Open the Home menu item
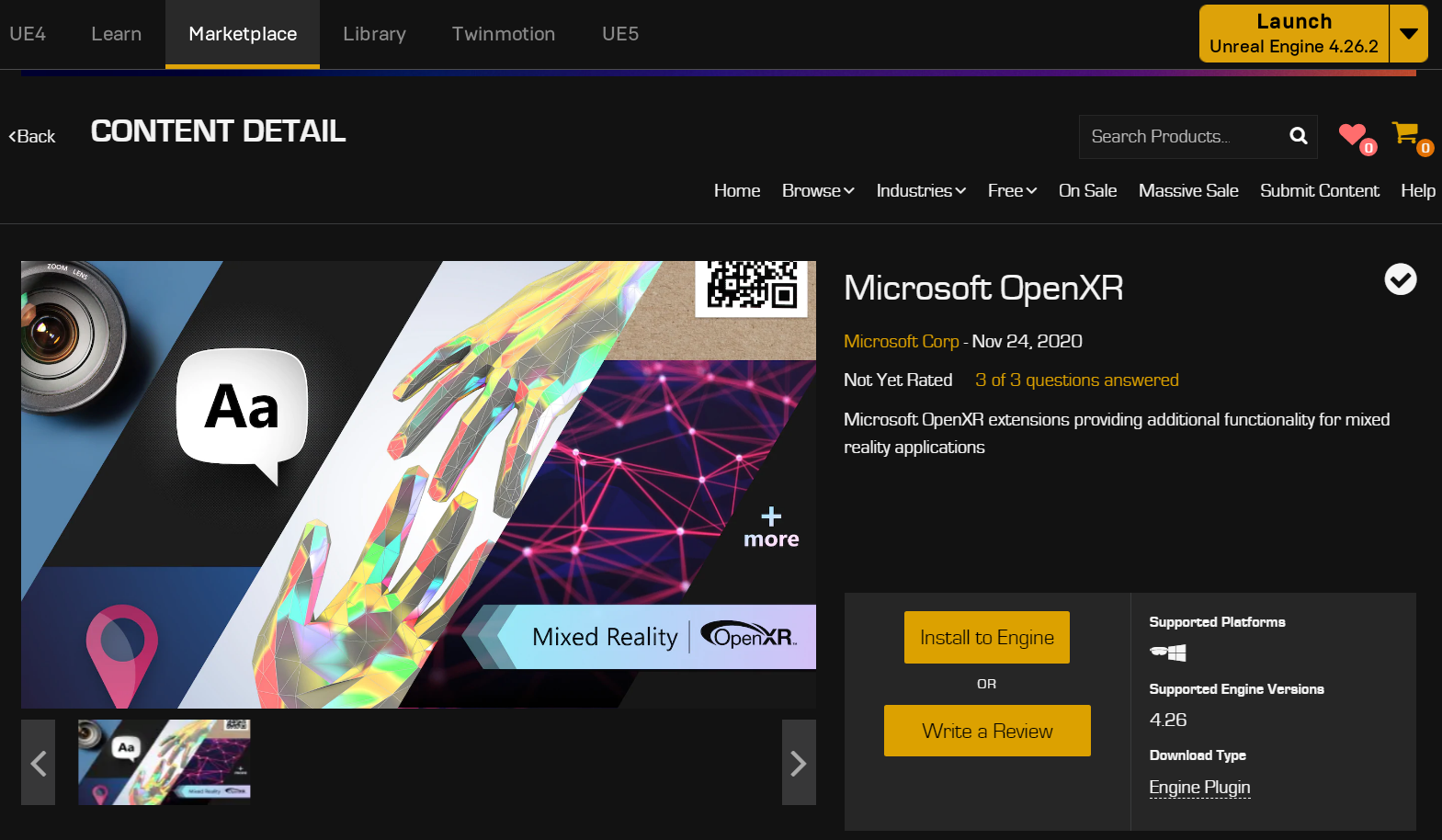Image resolution: width=1442 pixels, height=840 pixels. 737,191
